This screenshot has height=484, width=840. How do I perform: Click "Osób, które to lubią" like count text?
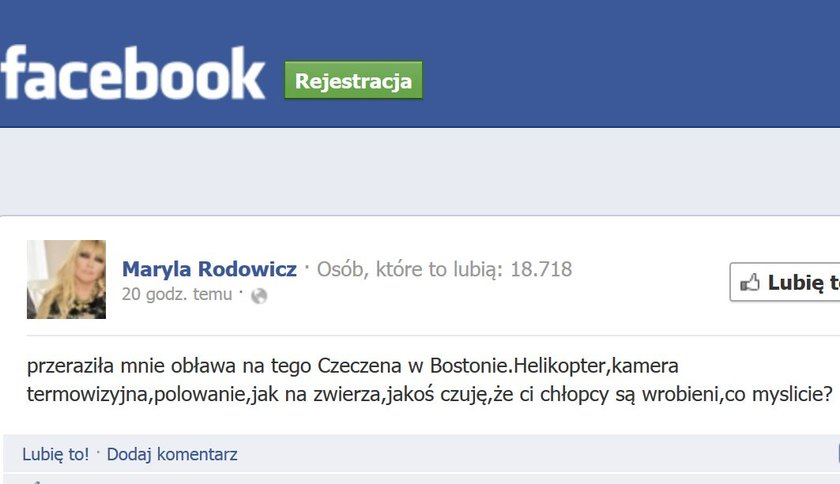click(410, 269)
